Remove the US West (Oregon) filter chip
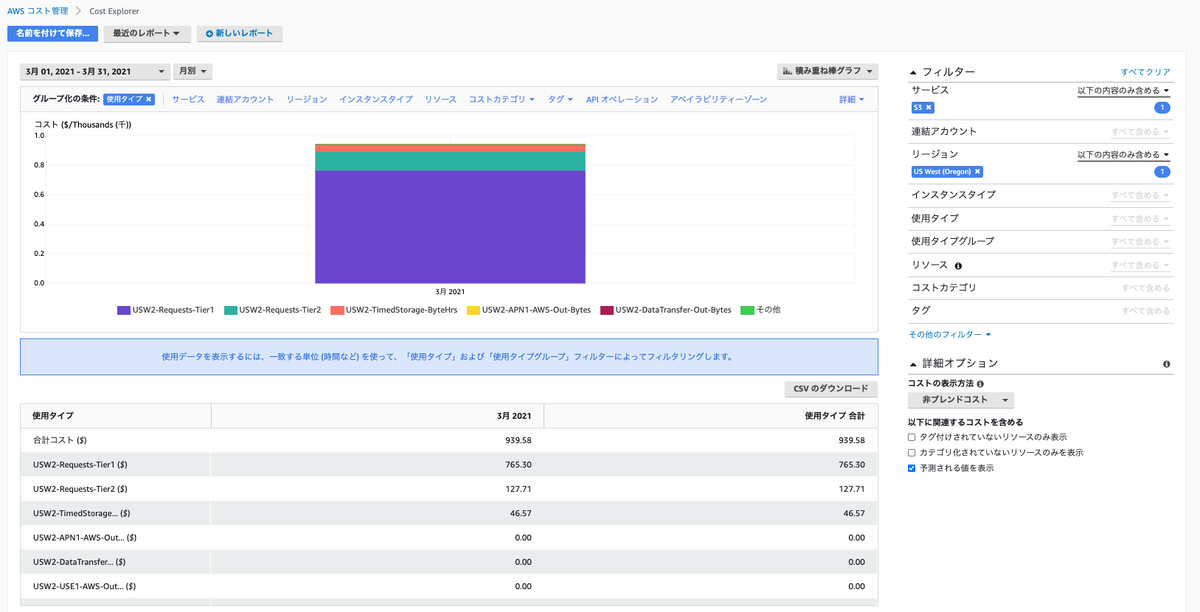This screenshot has width=1200, height=612. pos(977,172)
